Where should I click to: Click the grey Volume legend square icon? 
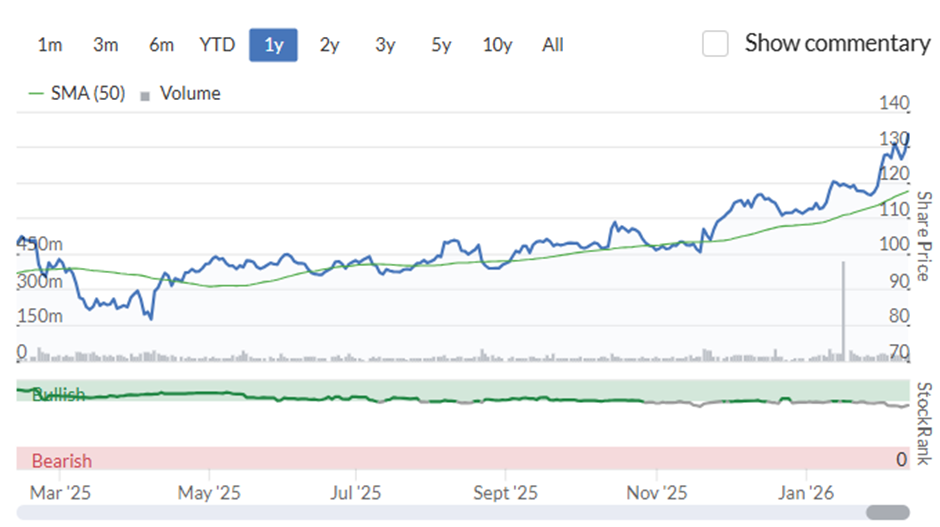(x=144, y=96)
